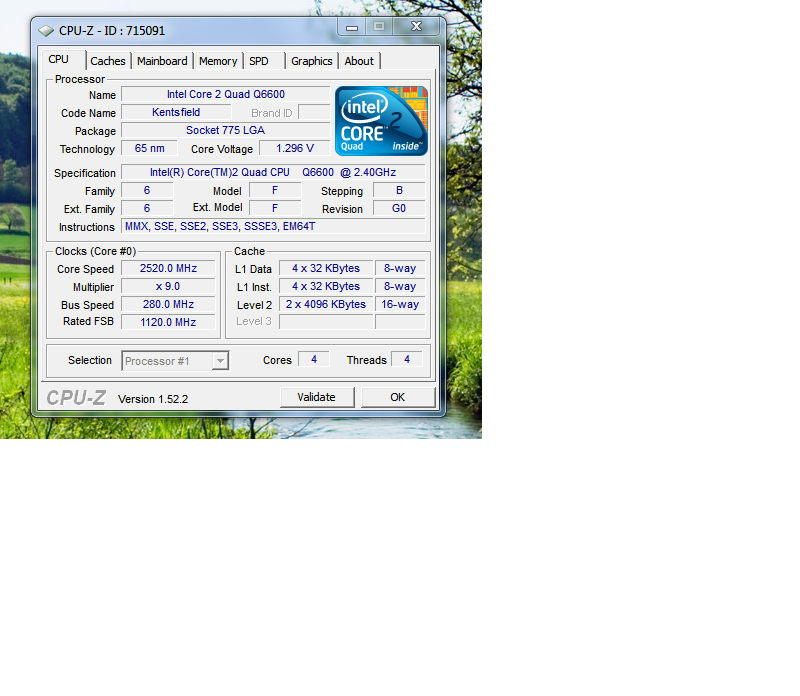Click the Core Speed value 2520.0 MHz

coord(168,268)
